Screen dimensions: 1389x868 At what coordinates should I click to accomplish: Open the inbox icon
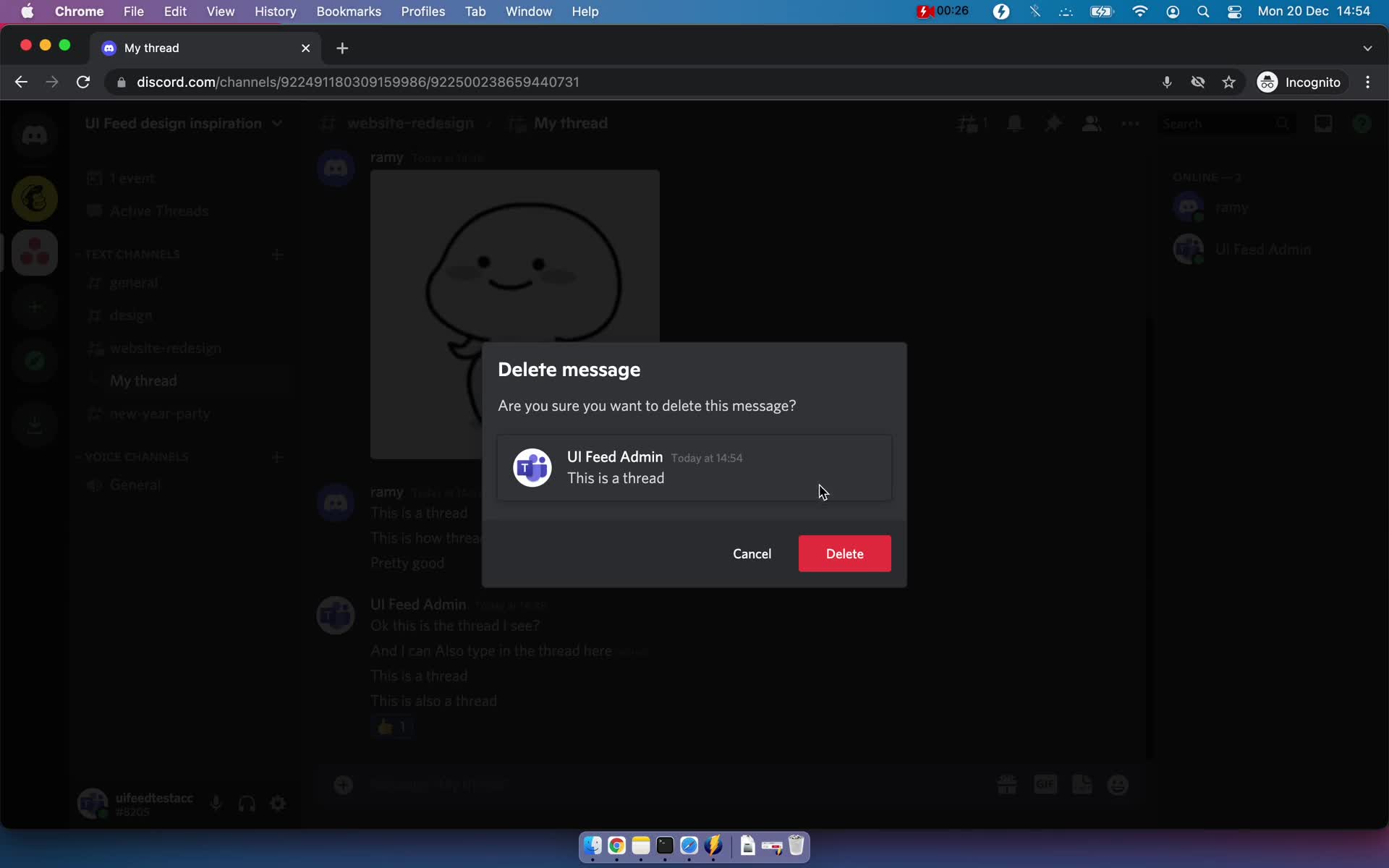1323,124
